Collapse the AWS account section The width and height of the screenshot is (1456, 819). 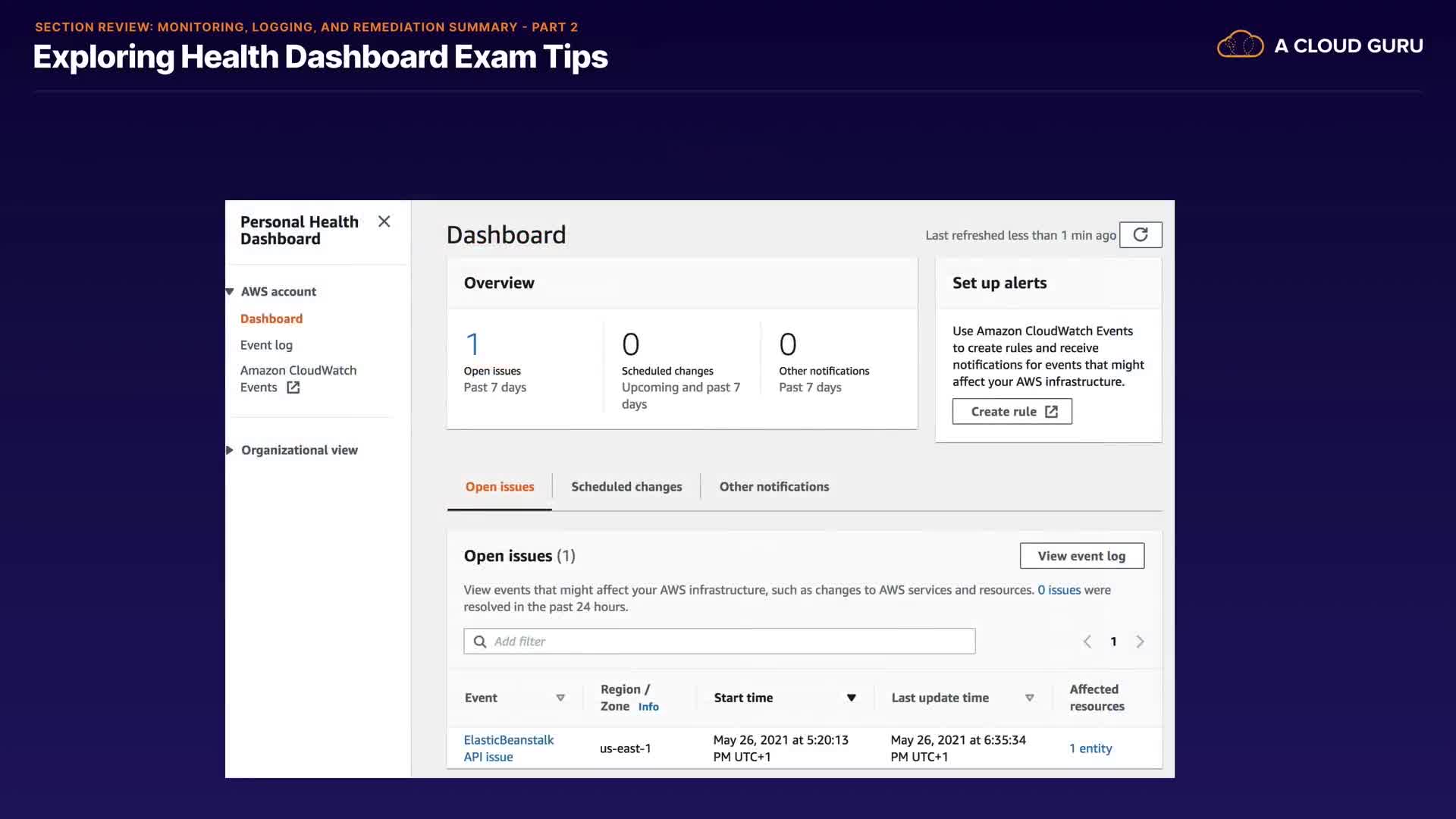pyautogui.click(x=230, y=292)
